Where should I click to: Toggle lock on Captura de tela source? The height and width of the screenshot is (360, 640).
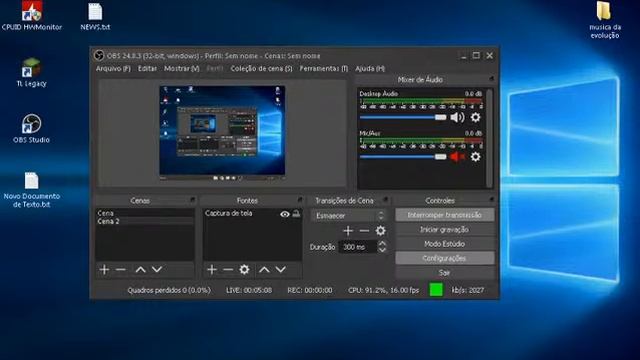tap(296, 214)
